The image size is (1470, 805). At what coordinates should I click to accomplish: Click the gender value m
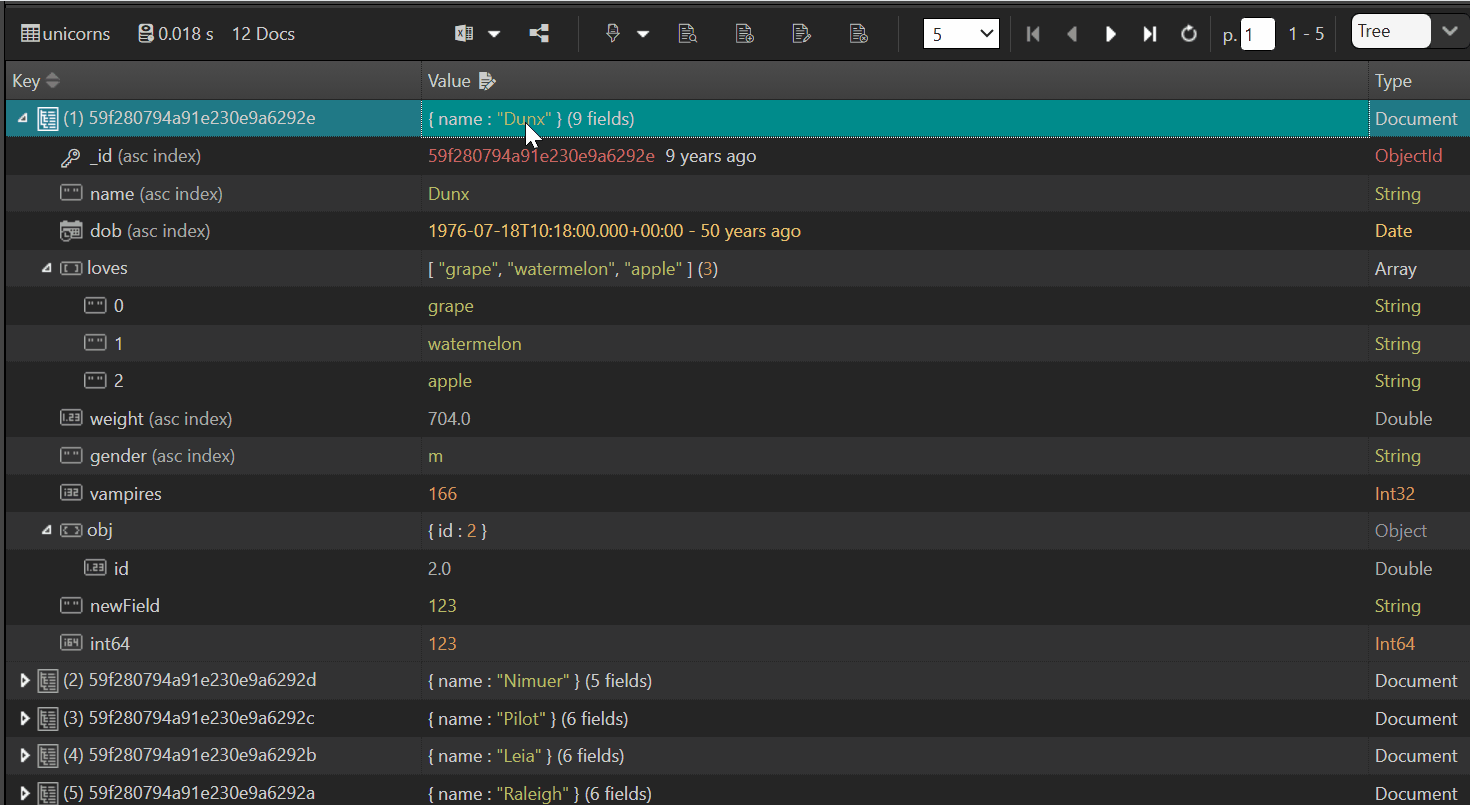(435, 456)
